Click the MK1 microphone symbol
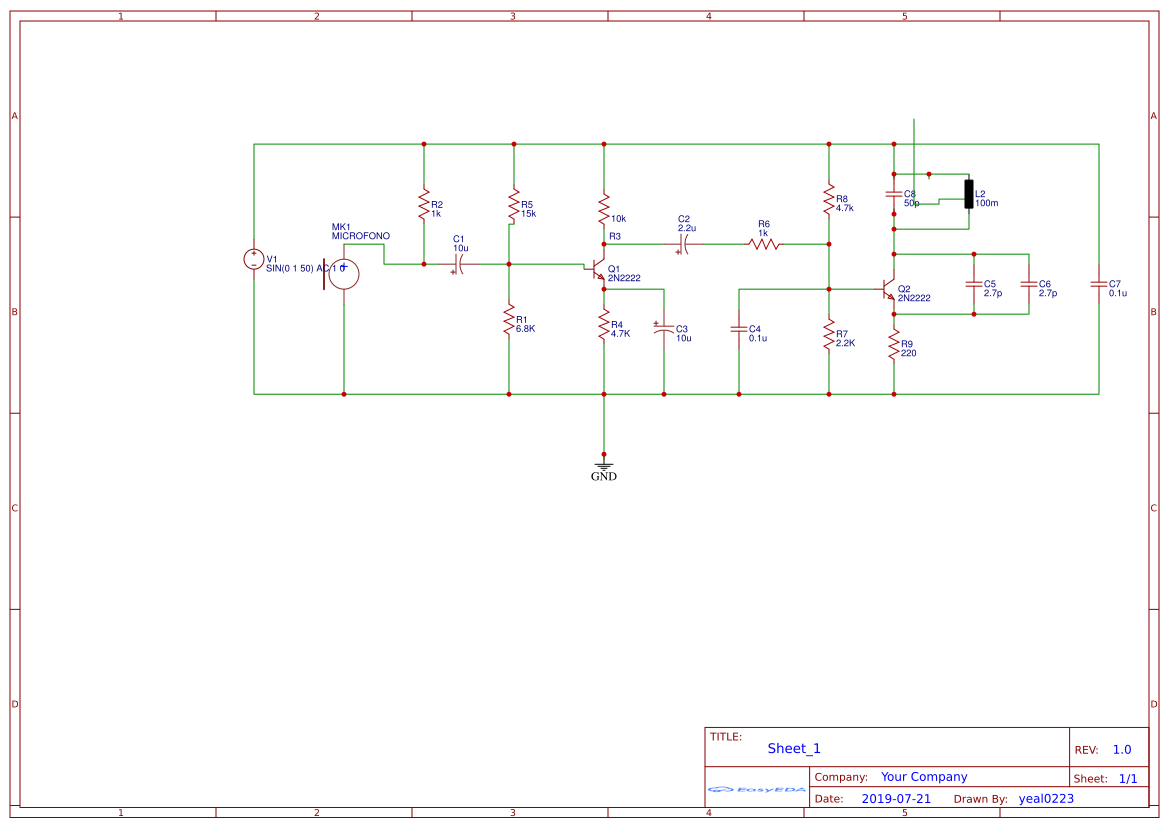 coord(342,274)
